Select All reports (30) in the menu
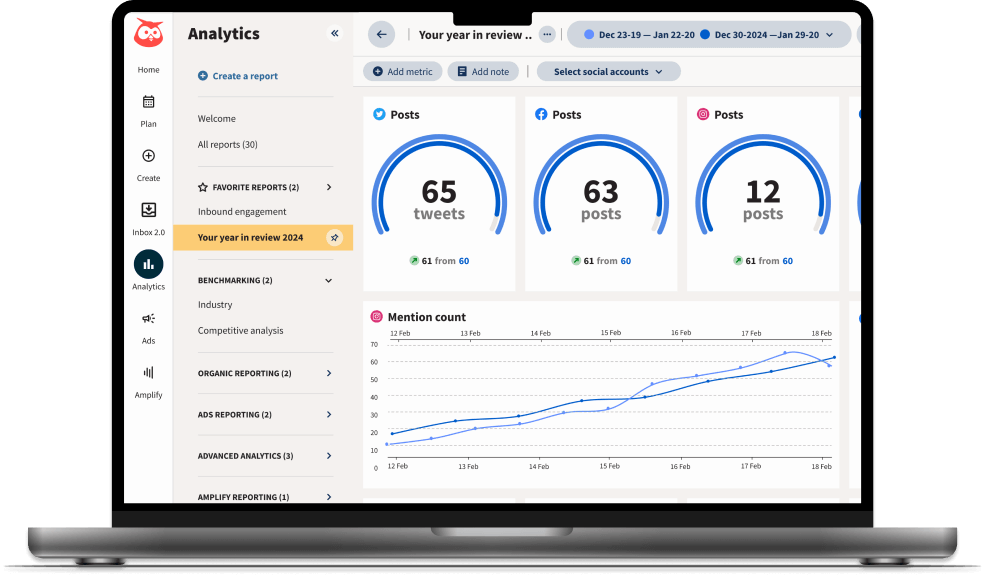Image resolution: width=986 pixels, height=575 pixels. [x=227, y=145]
